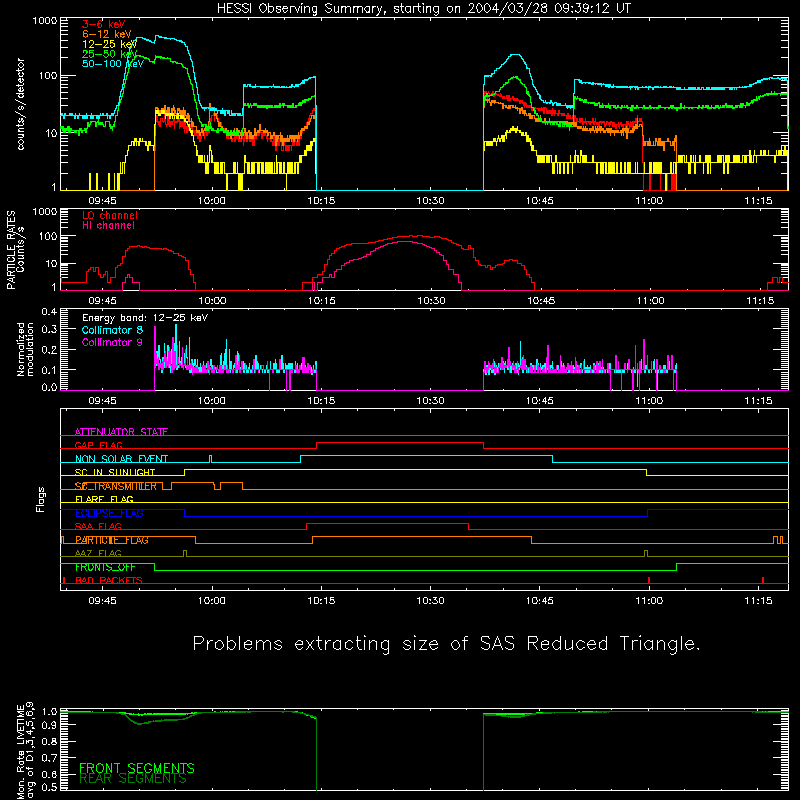Click the 1000 tick on the counts/s/detector axis

point(44,21)
